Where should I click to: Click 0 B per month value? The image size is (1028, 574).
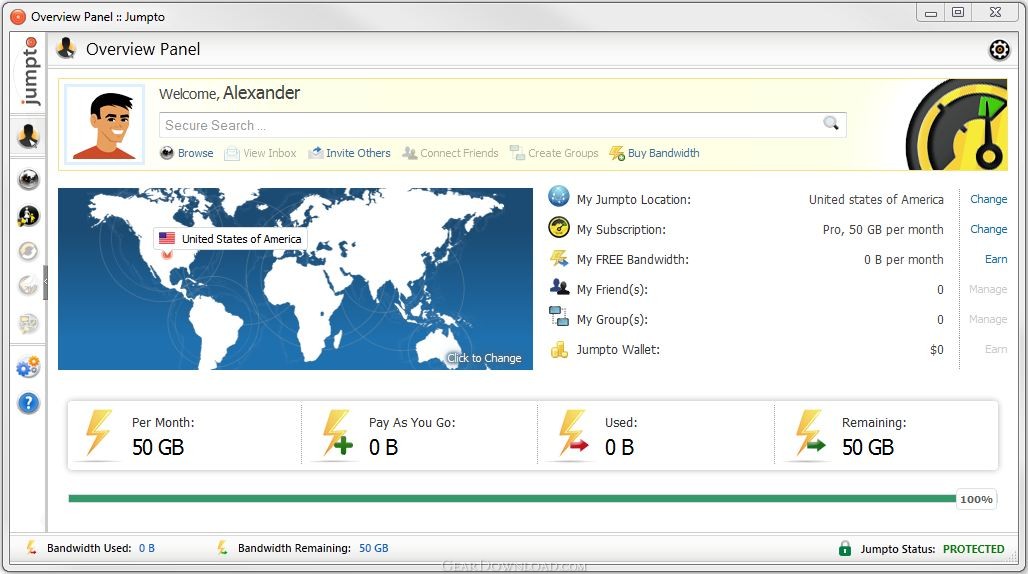click(903, 260)
